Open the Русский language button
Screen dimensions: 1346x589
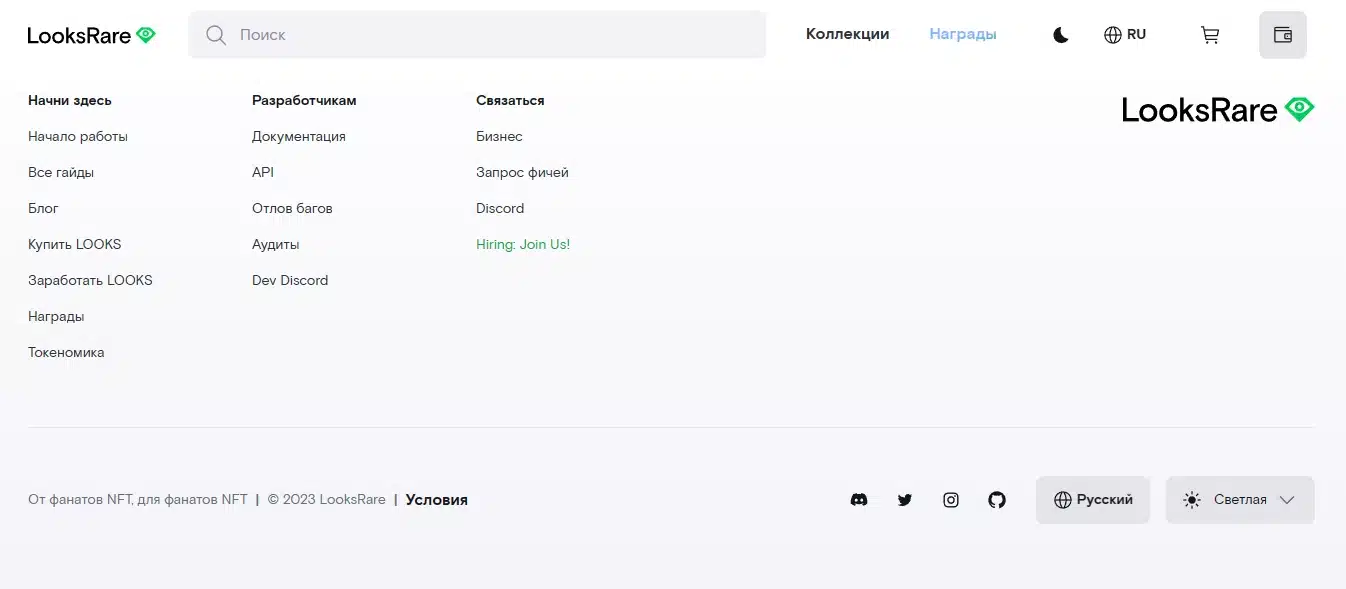click(x=1093, y=500)
